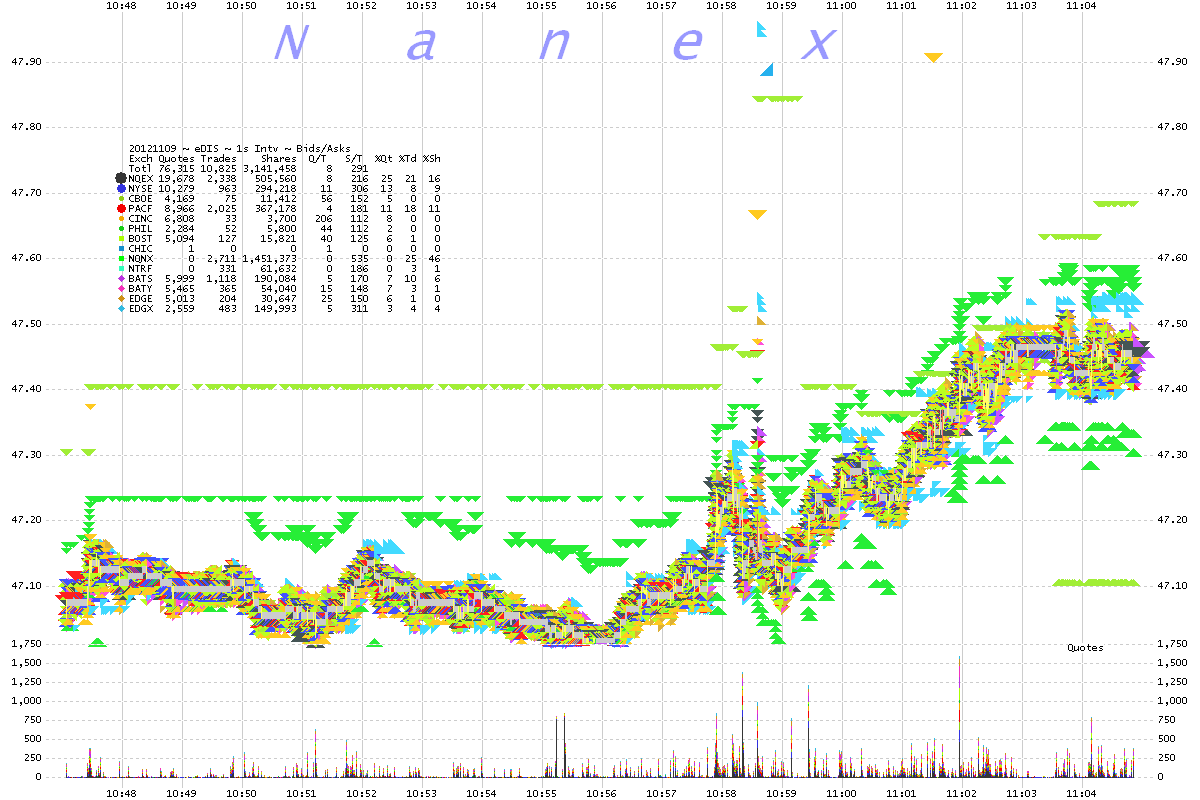1200x800 pixels.
Task: Click the 'EDGX' exchange label
Action: [x=141, y=308]
